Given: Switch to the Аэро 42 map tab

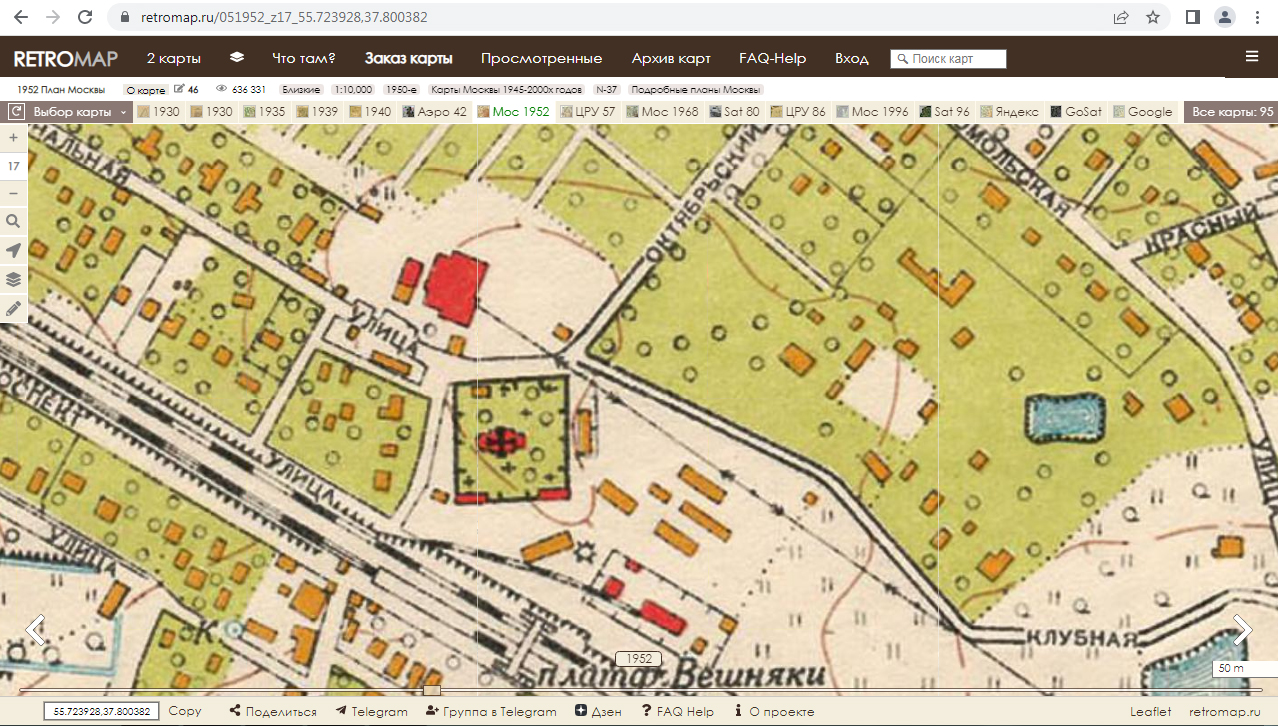Looking at the screenshot, I should click(x=435, y=112).
